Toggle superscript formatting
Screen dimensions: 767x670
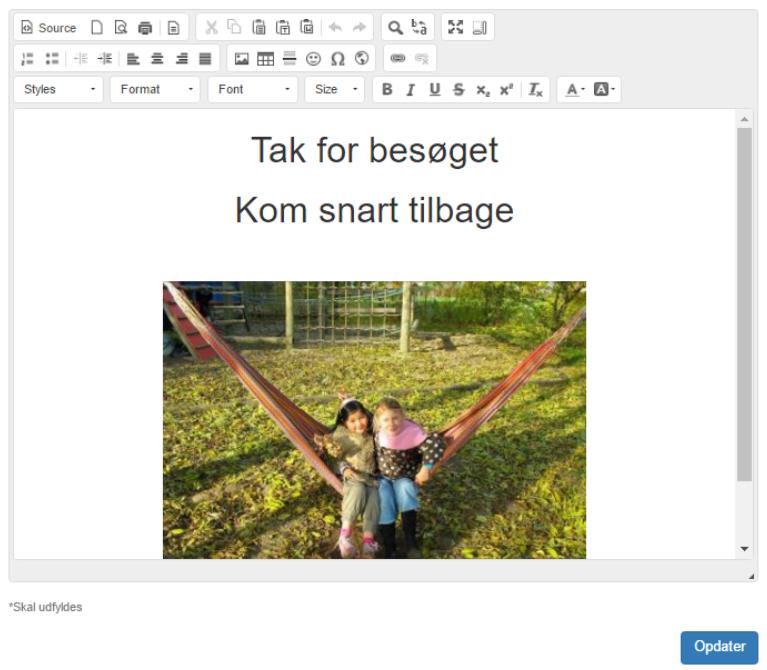pyautogui.click(x=506, y=89)
